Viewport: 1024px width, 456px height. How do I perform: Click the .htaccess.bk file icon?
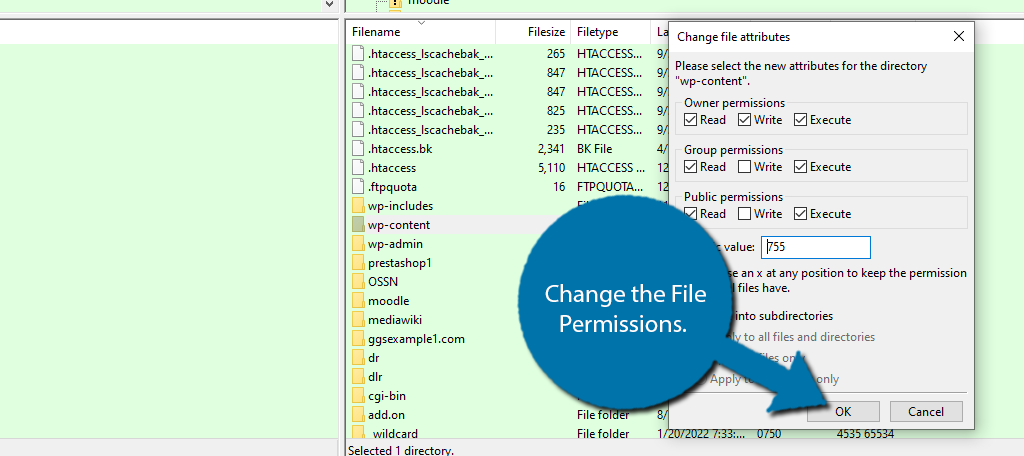point(358,149)
